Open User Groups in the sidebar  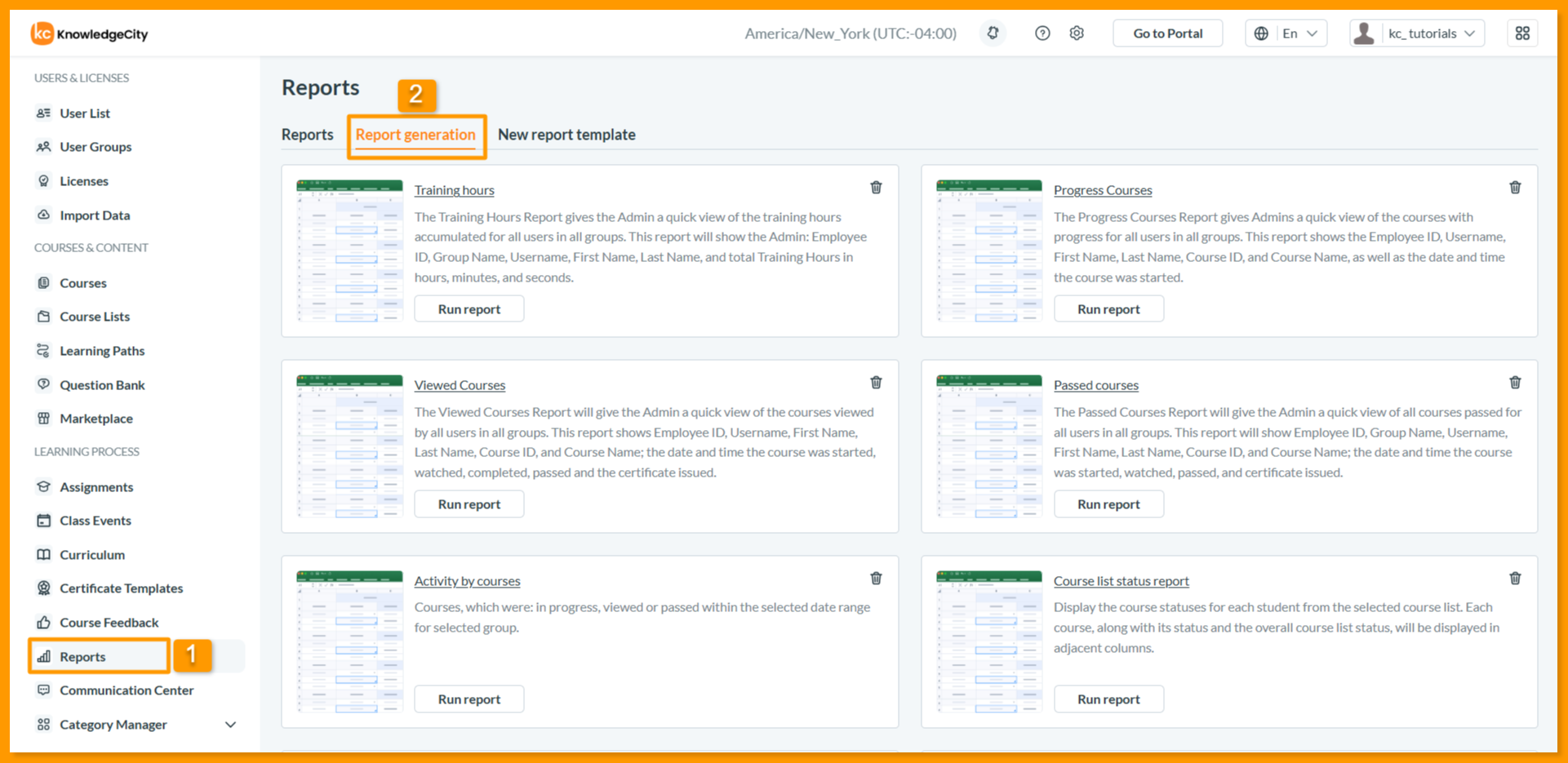96,147
